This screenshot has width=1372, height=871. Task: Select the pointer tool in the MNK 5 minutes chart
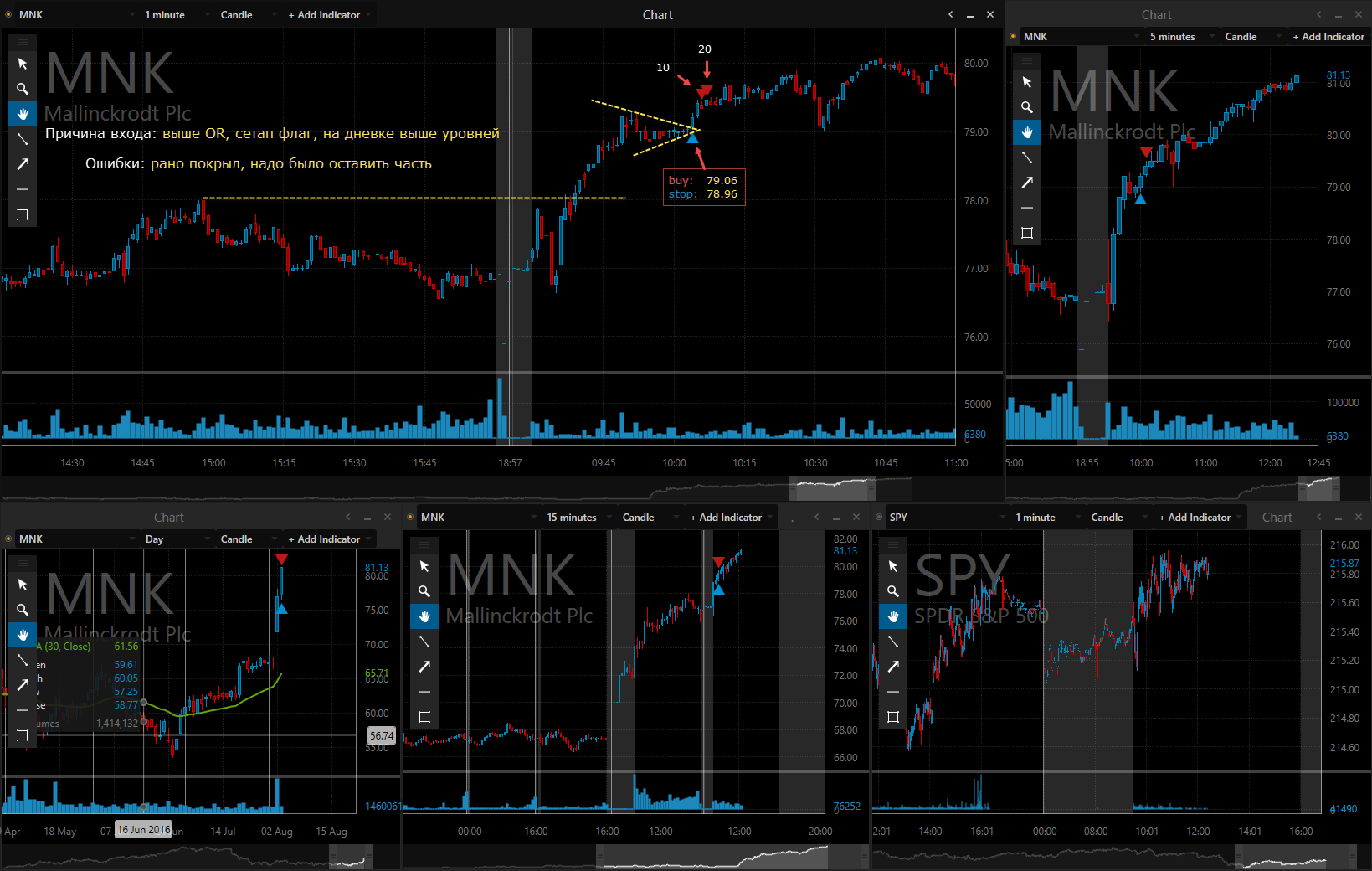tap(1027, 82)
